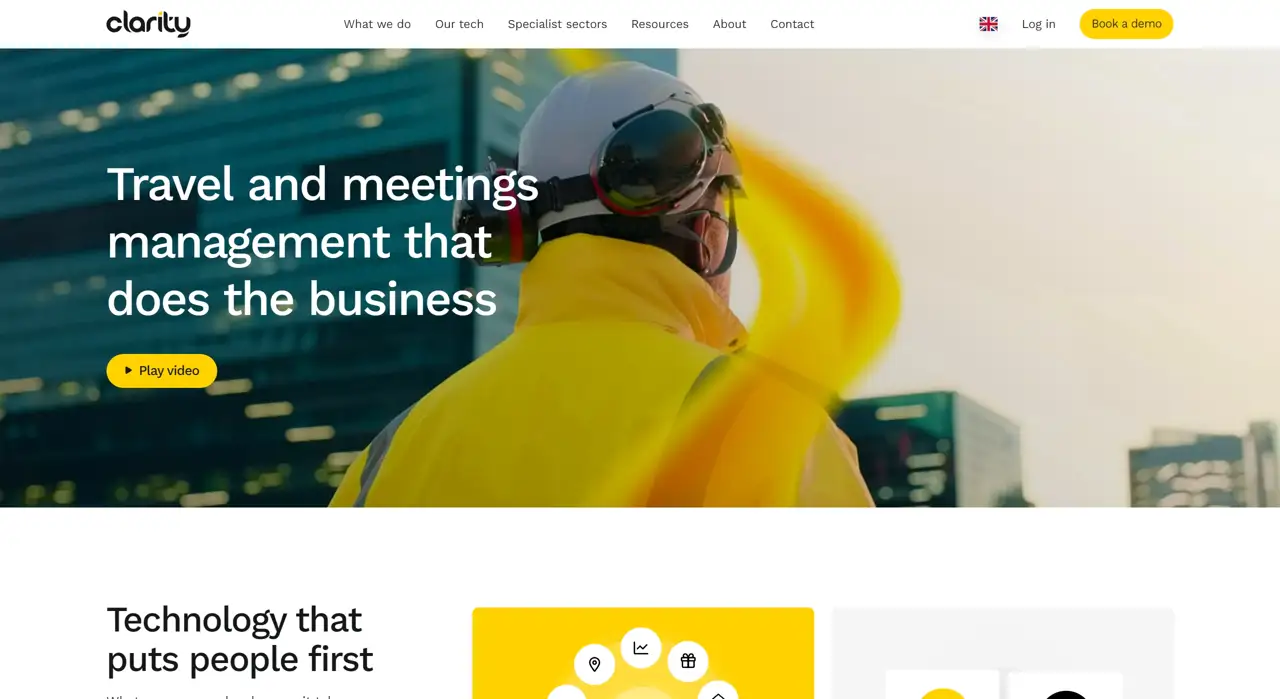
Task: Open the Resources menu
Action: [x=660, y=24]
